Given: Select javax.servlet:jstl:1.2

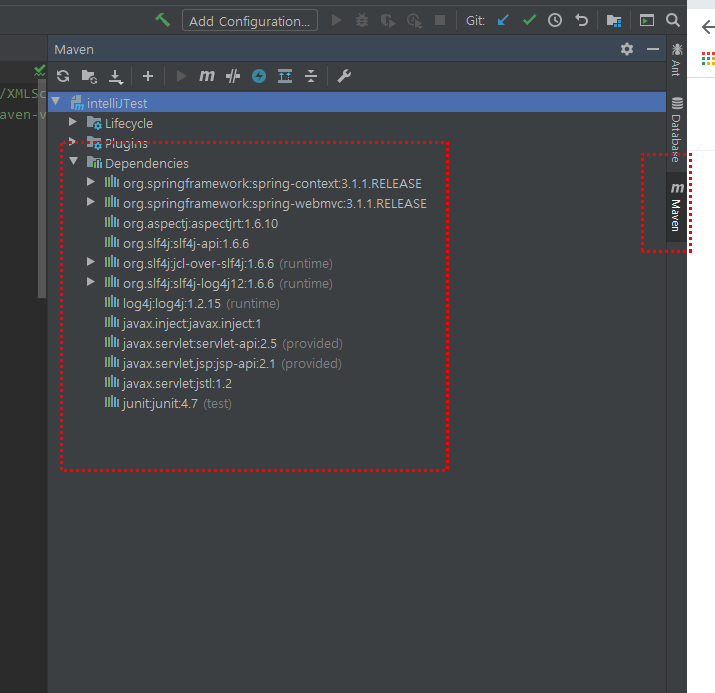Looking at the screenshot, I should click(x=177, y=384).
